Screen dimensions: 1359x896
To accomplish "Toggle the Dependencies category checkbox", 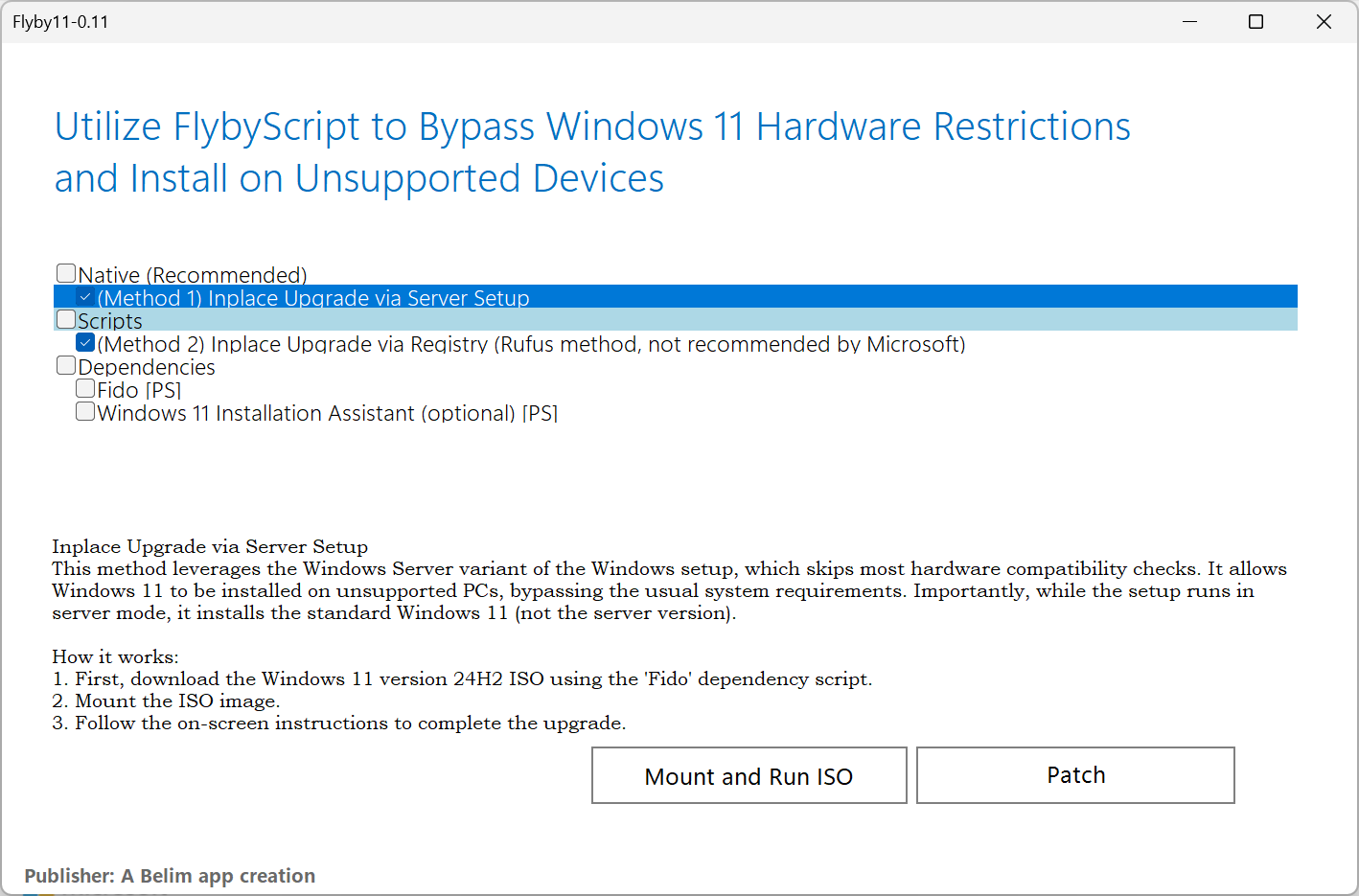I will click(x=66, y=365).
